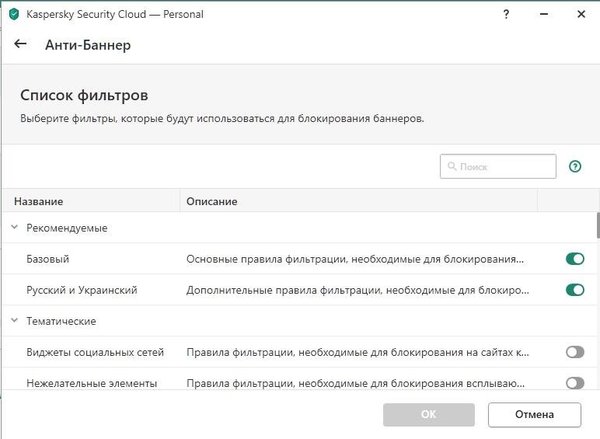Click the Описание column header
600x439 pixels.
pos(212,201)
